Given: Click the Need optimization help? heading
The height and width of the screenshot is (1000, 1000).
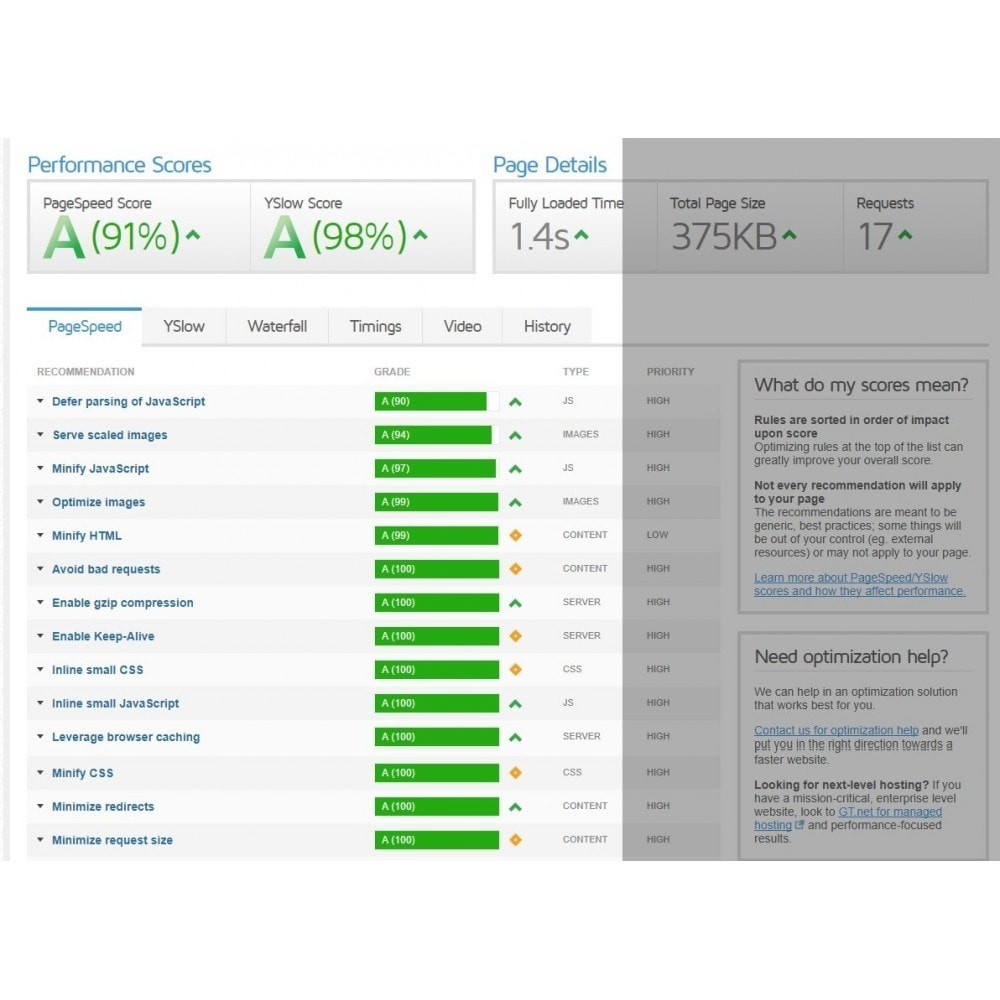Looking at the screenshot, I should point(851,657).
